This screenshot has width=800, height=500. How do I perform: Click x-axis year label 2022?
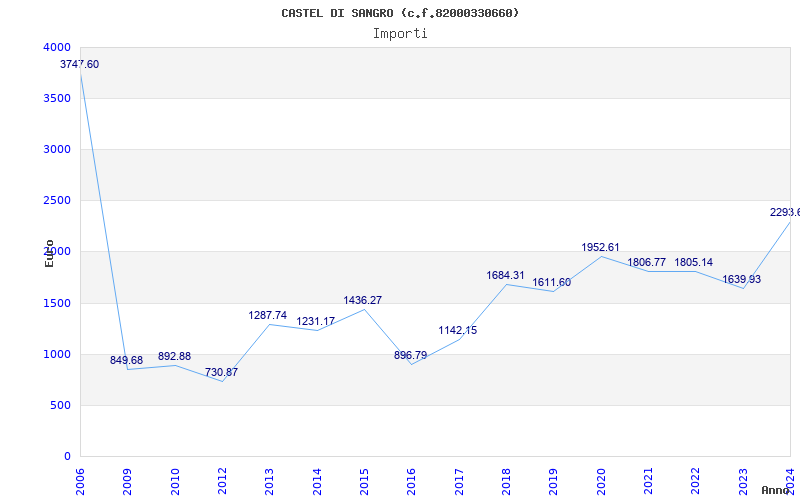(x=695, y=482)
